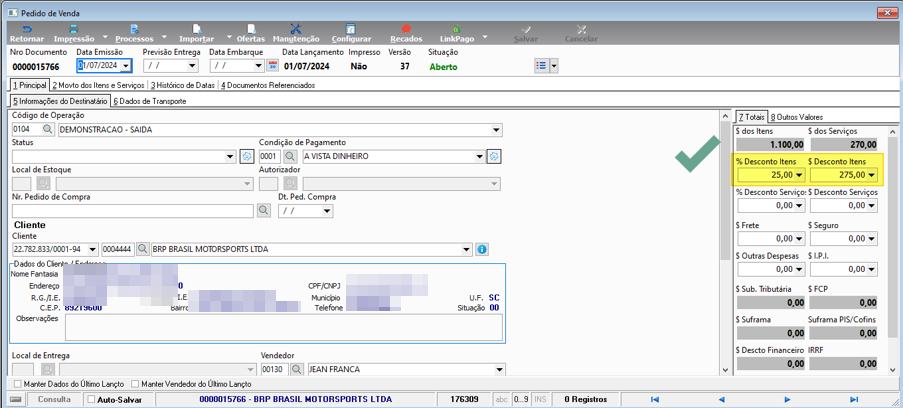903x408 pixels.
Task: Expand the Condição de Pagamento dropdown
Action: (x=479, y=156)
